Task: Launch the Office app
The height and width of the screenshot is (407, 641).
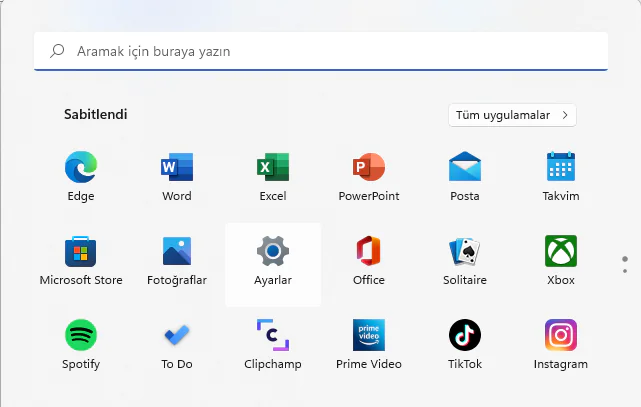Action: [369, 251]
